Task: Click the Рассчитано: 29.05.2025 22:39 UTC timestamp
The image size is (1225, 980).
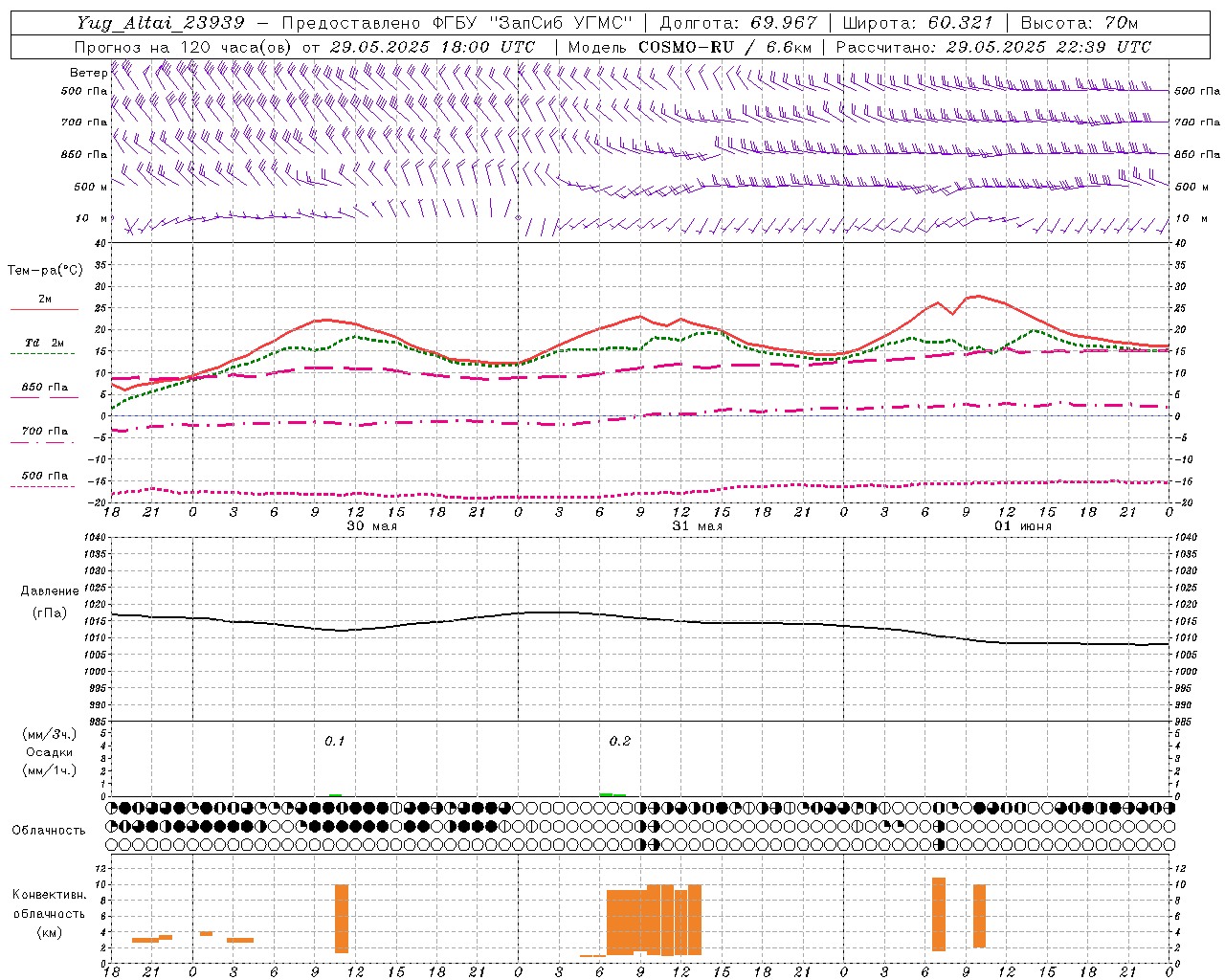Action: [x=993, y=47]
